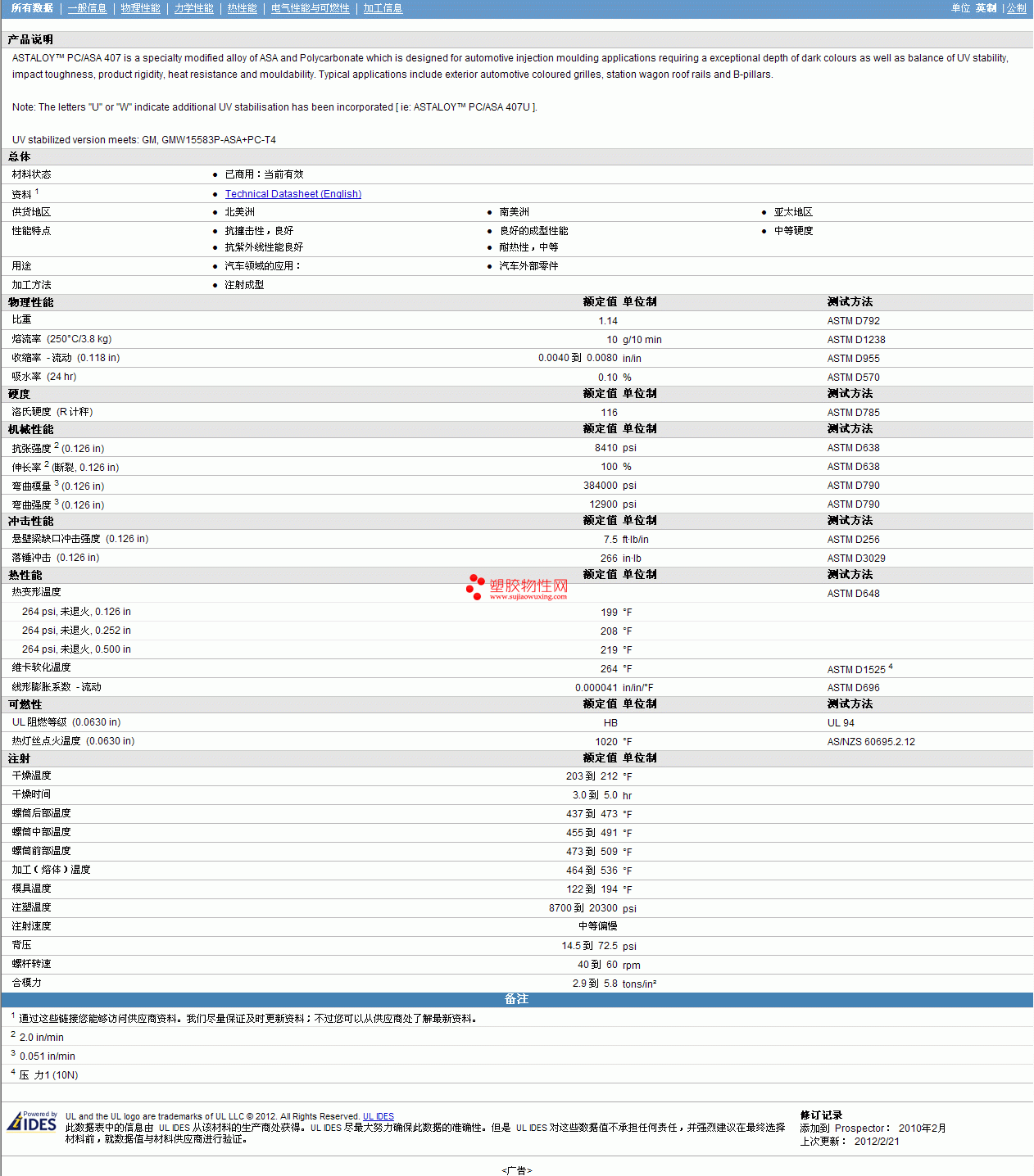The height and width of the screenshot is (1176, 1034).
Task: Open Technical Datasheet (English) link
Action: [293, 194]
